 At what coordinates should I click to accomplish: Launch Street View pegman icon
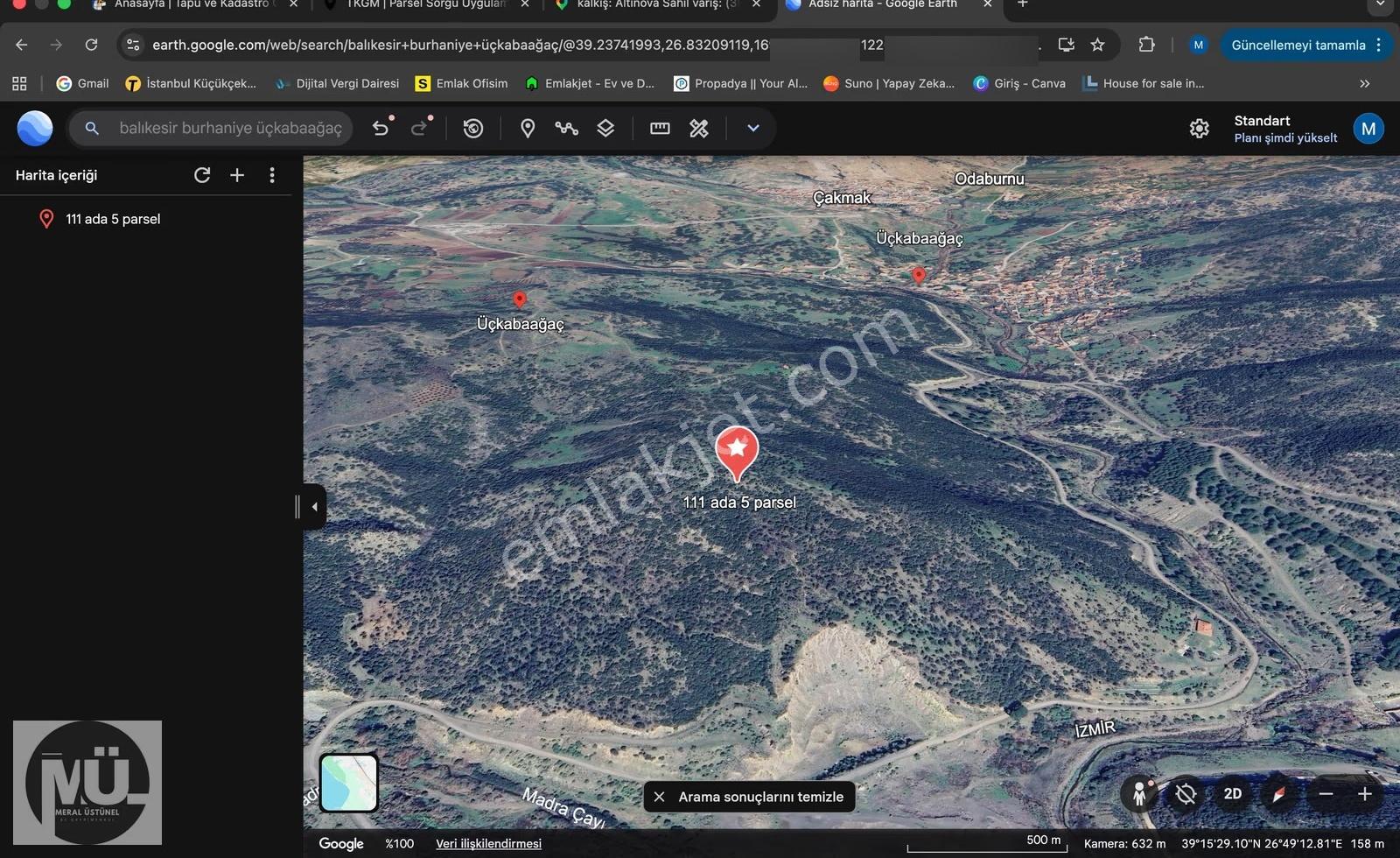[1139, 794]
